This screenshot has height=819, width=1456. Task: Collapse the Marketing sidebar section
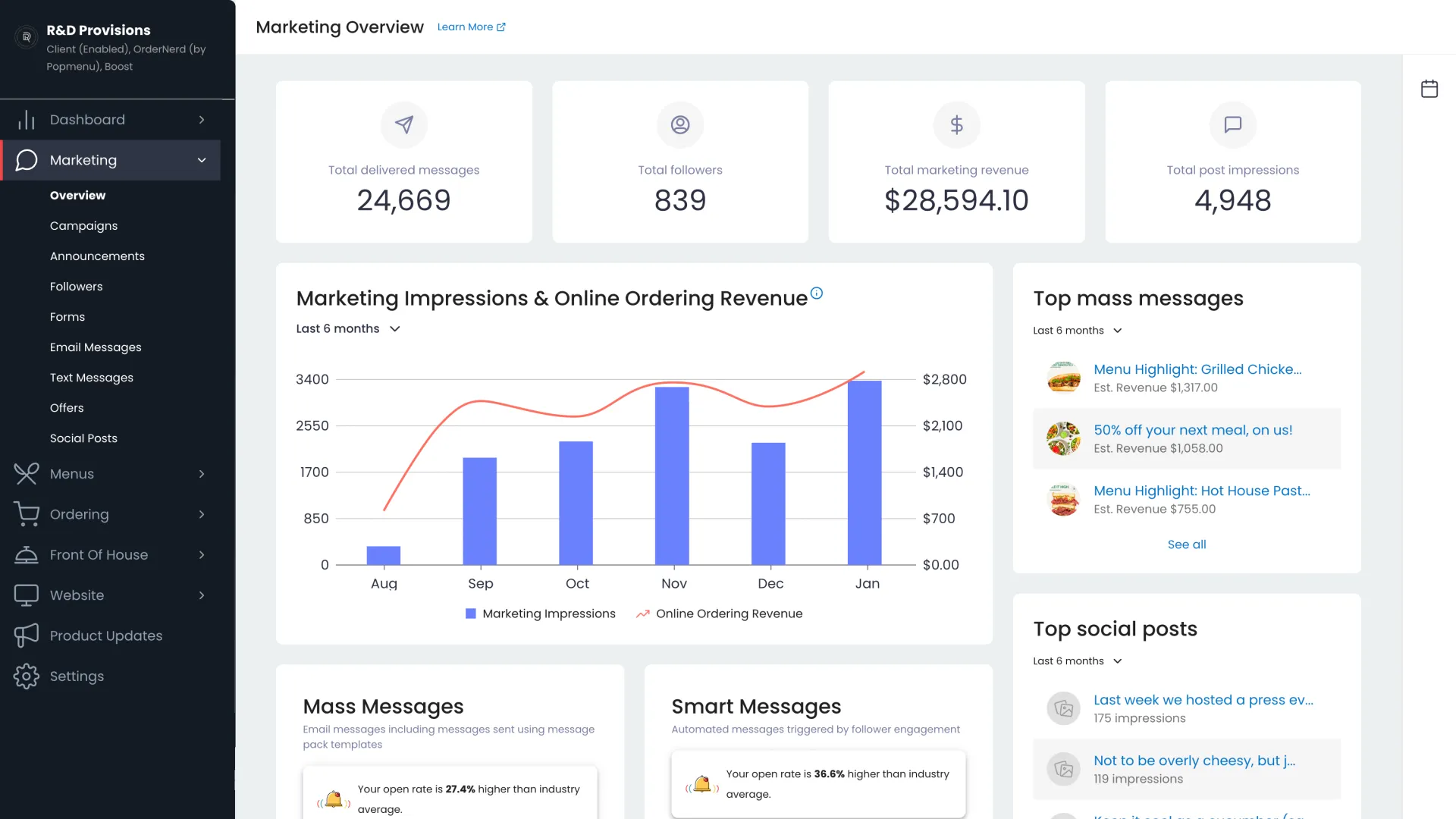(x=202, y=160)
